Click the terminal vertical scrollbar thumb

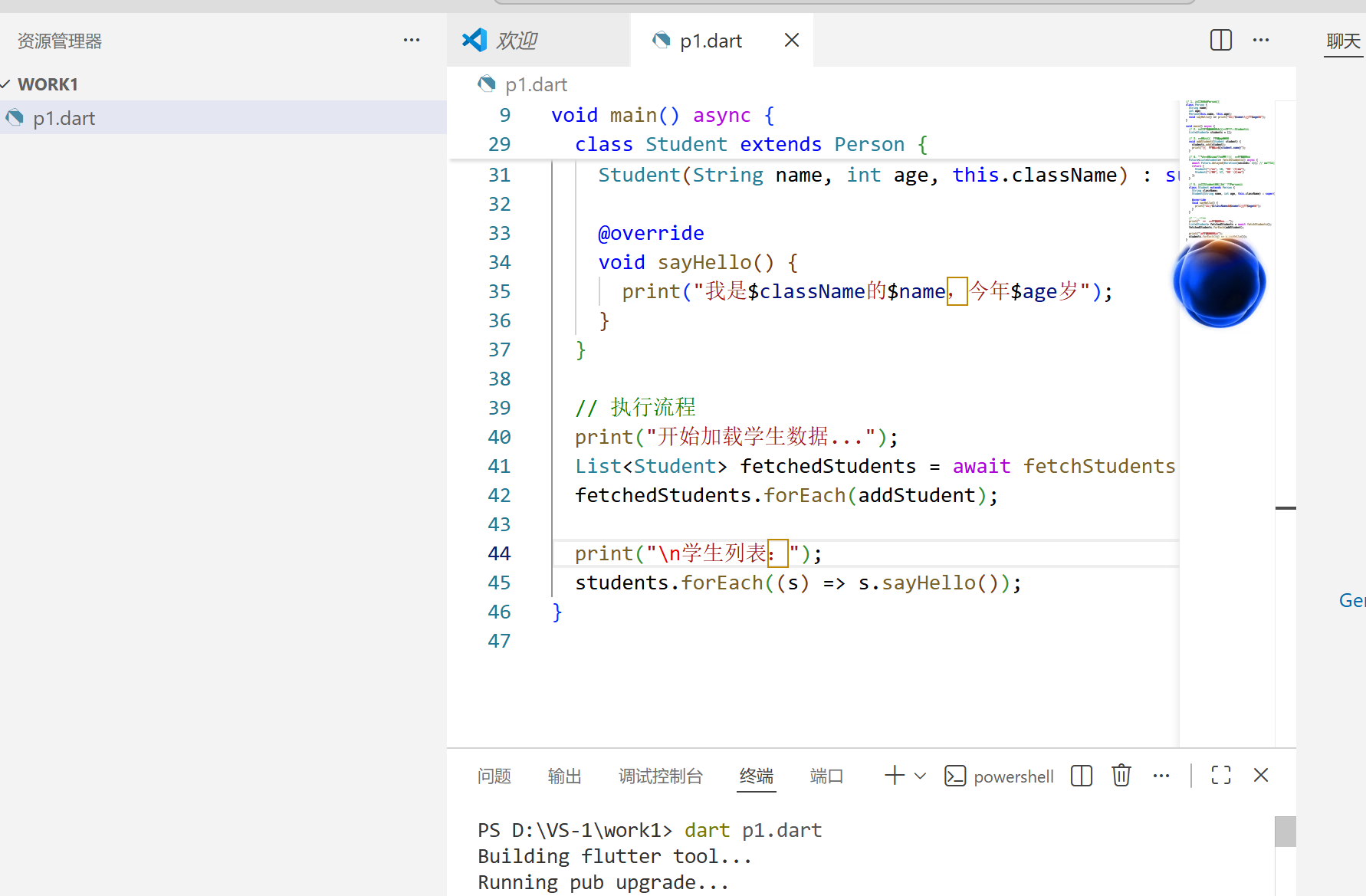pos(1286,832)
